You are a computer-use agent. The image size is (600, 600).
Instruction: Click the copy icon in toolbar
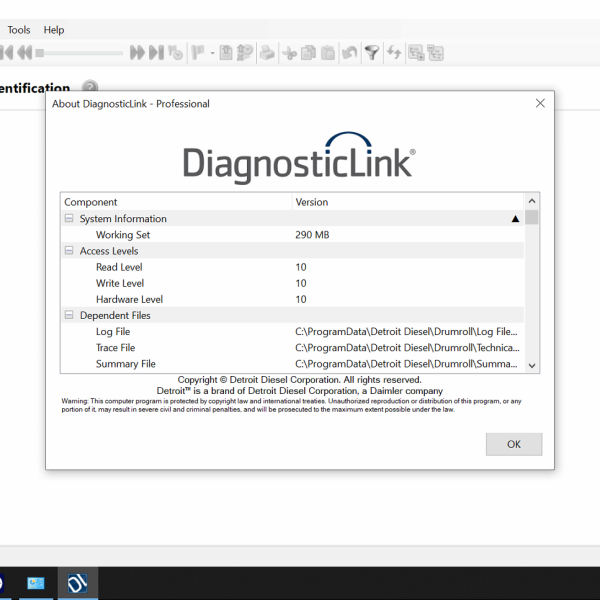[308, 53]
